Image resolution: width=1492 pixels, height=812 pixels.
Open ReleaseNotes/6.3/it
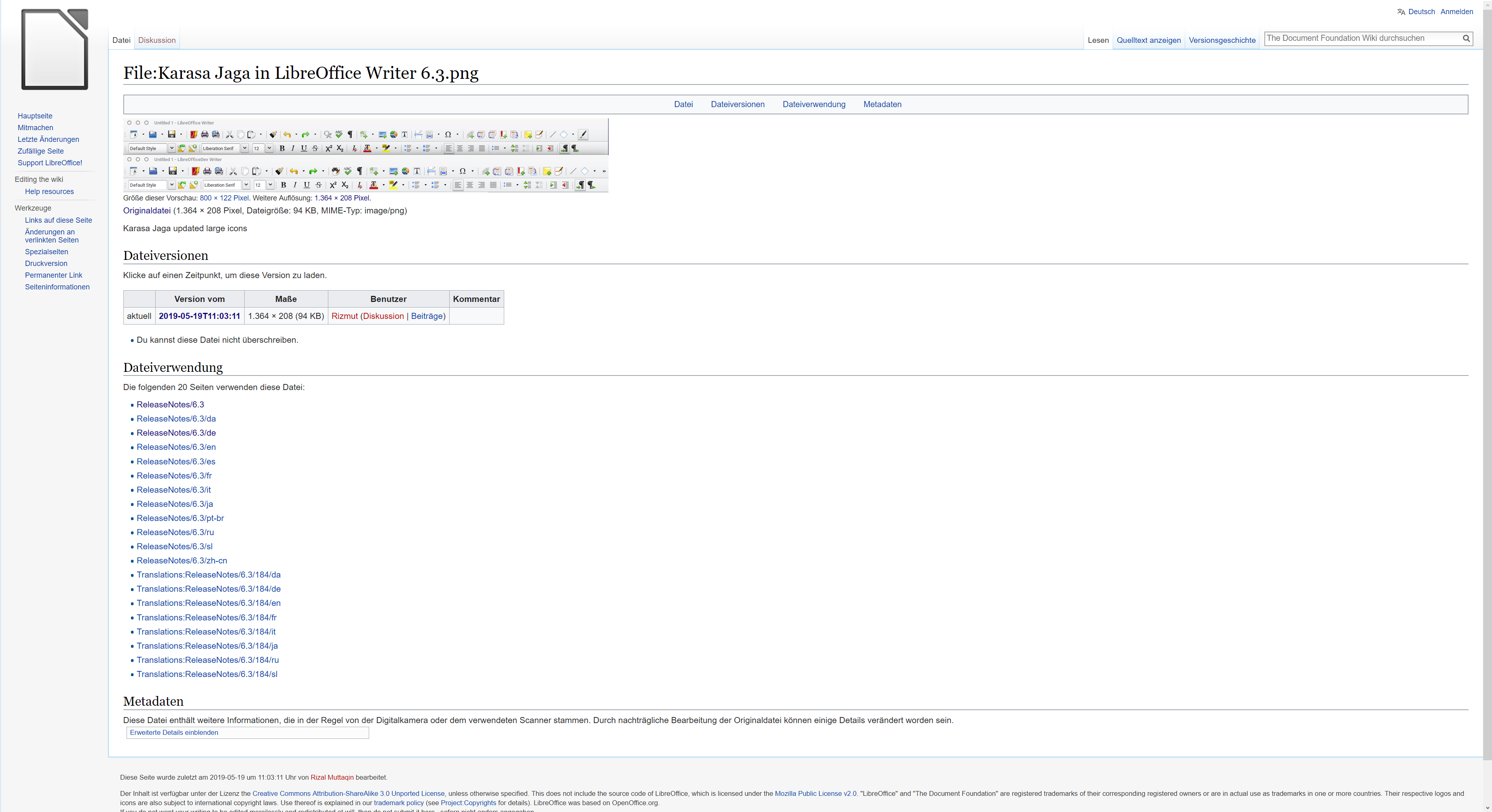coord(174,490)
